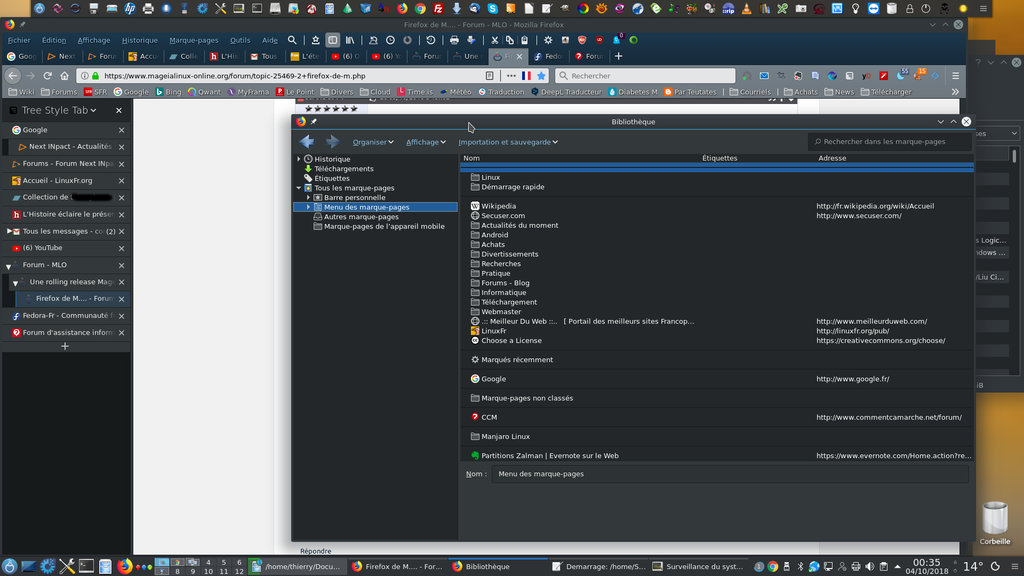Open a new tab with the plus button

click(x=618, y=56)
